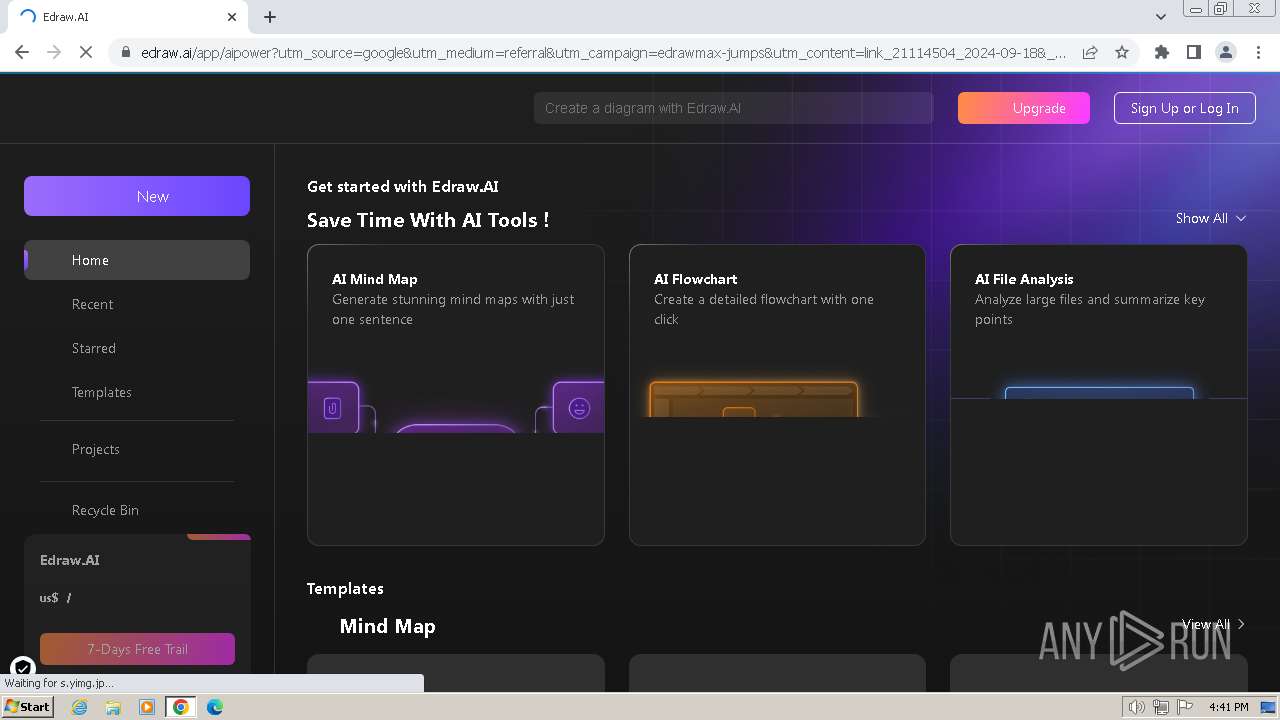1280x720 pixels.
Task: Open the AI File Analysis card
Action: tap(1099, 395)
